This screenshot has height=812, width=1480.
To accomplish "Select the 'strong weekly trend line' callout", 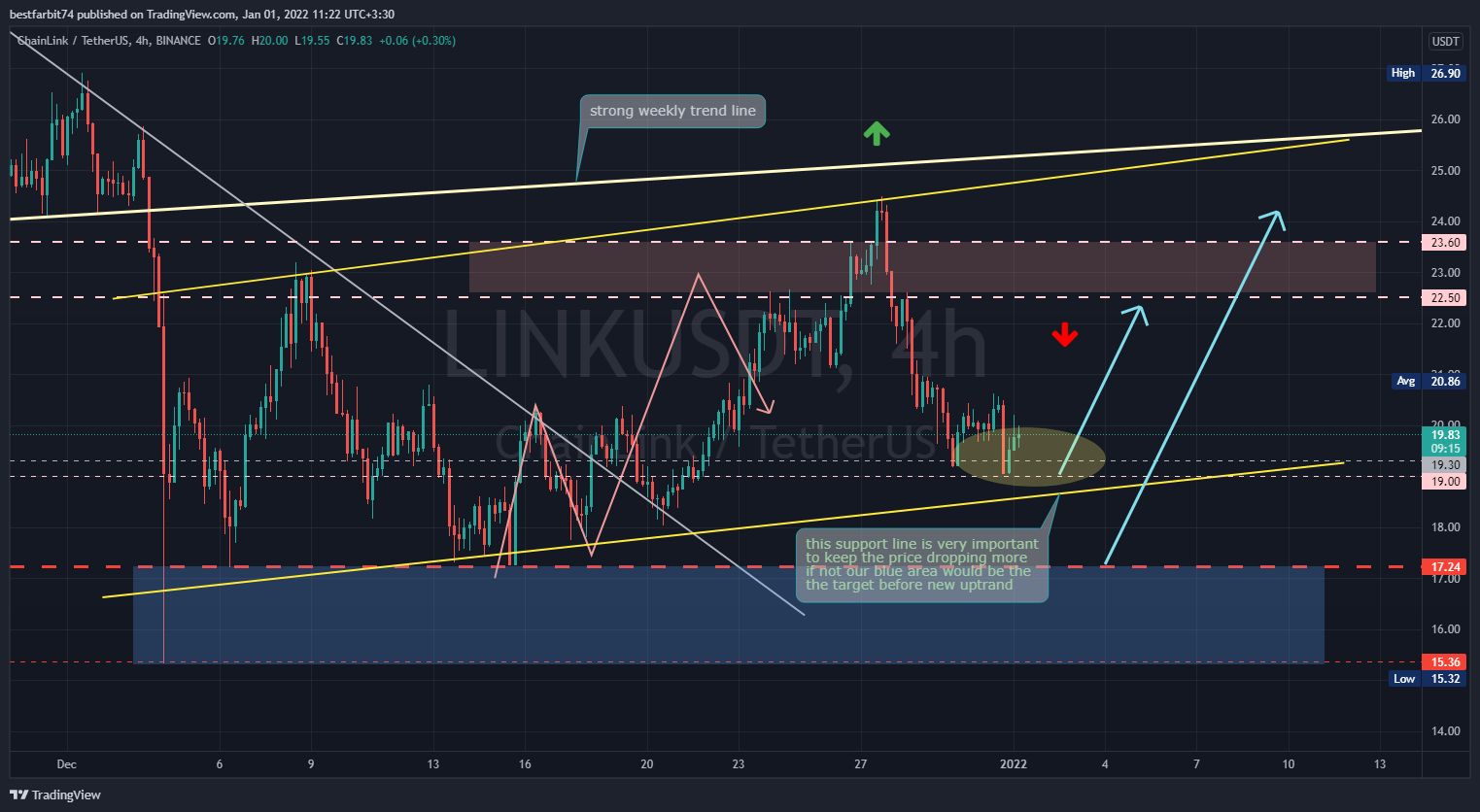I will (672, 111).
